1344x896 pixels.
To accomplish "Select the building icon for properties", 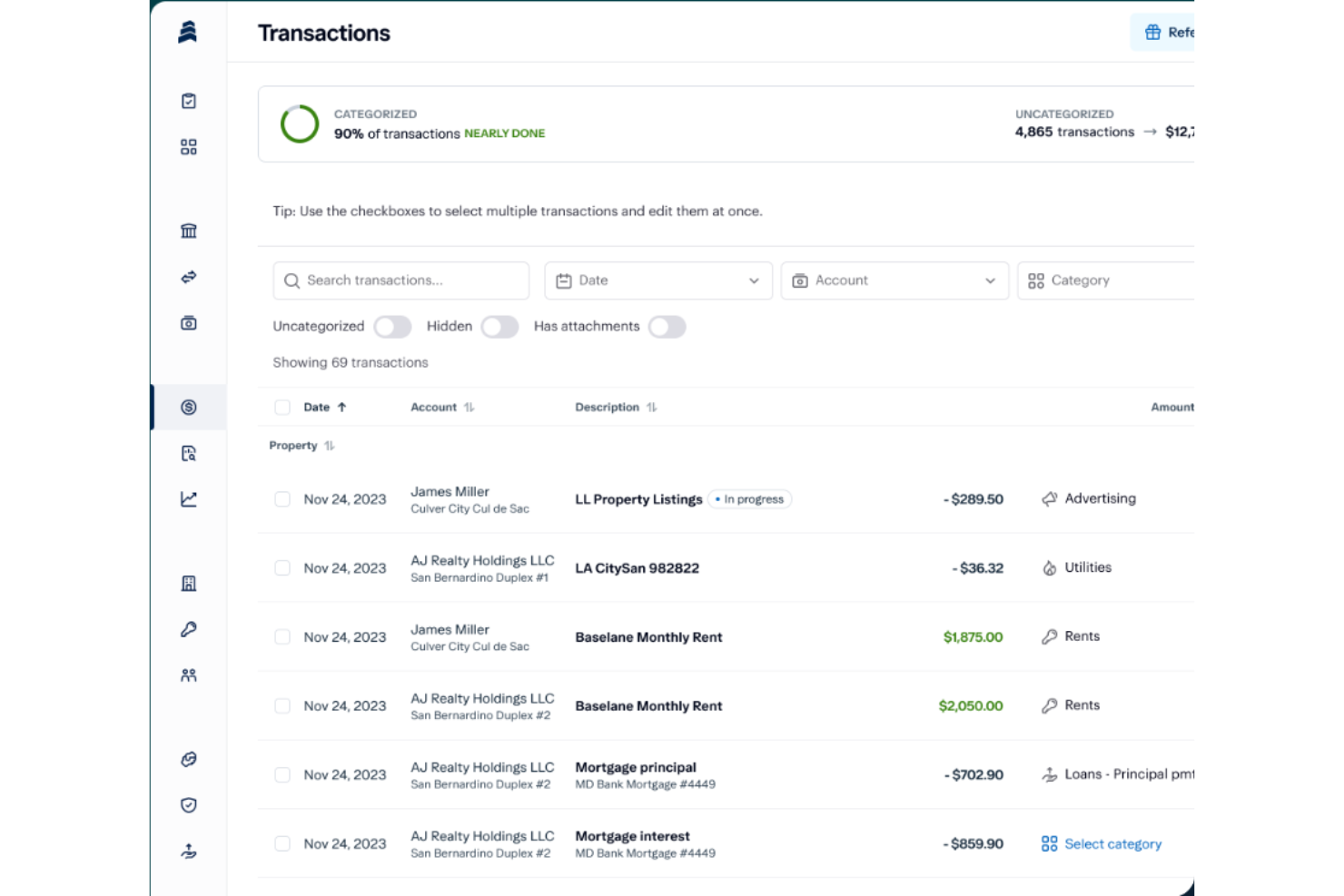I will pyautogui.click(x=188, y=584).
